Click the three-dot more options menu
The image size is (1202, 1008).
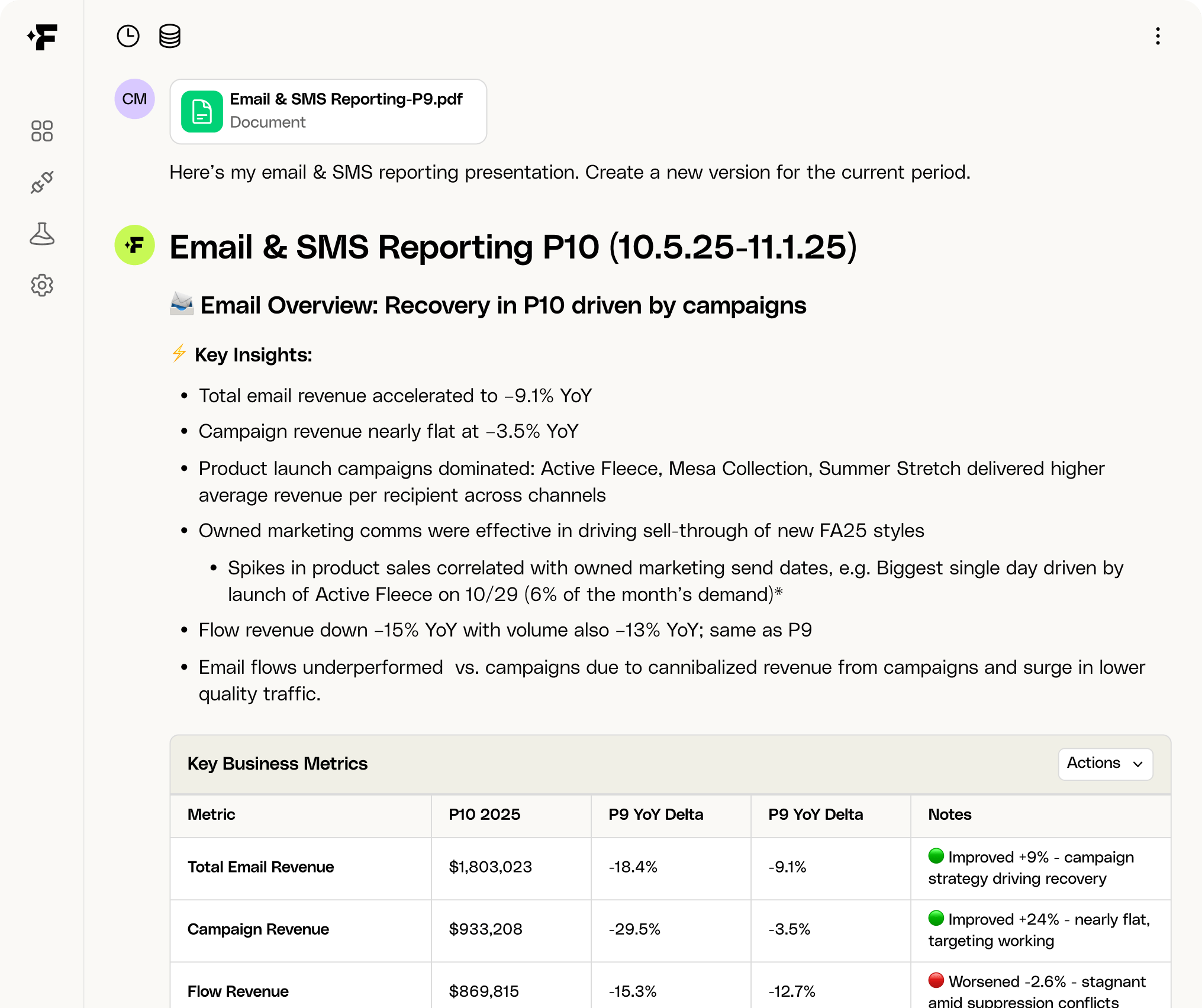pos(1158,36)
